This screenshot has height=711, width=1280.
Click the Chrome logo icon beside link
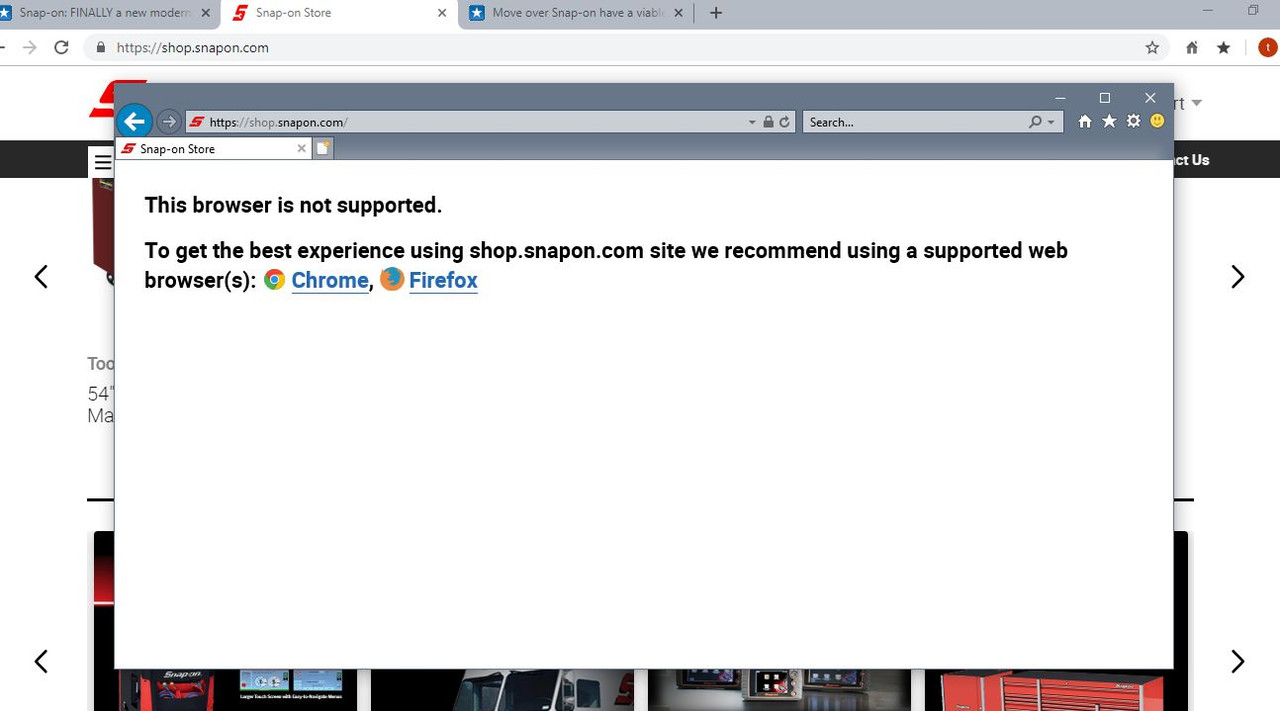coord(274,280)
